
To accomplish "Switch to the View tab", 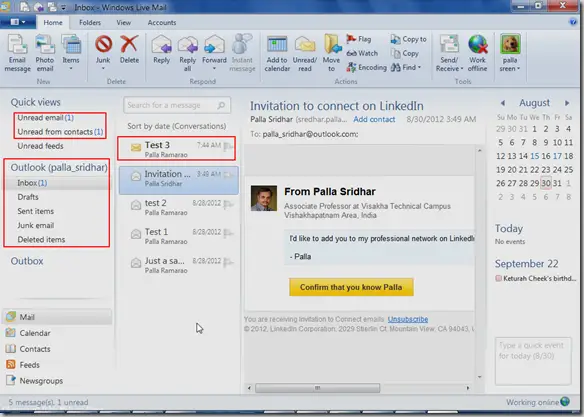I will (123, 22).
